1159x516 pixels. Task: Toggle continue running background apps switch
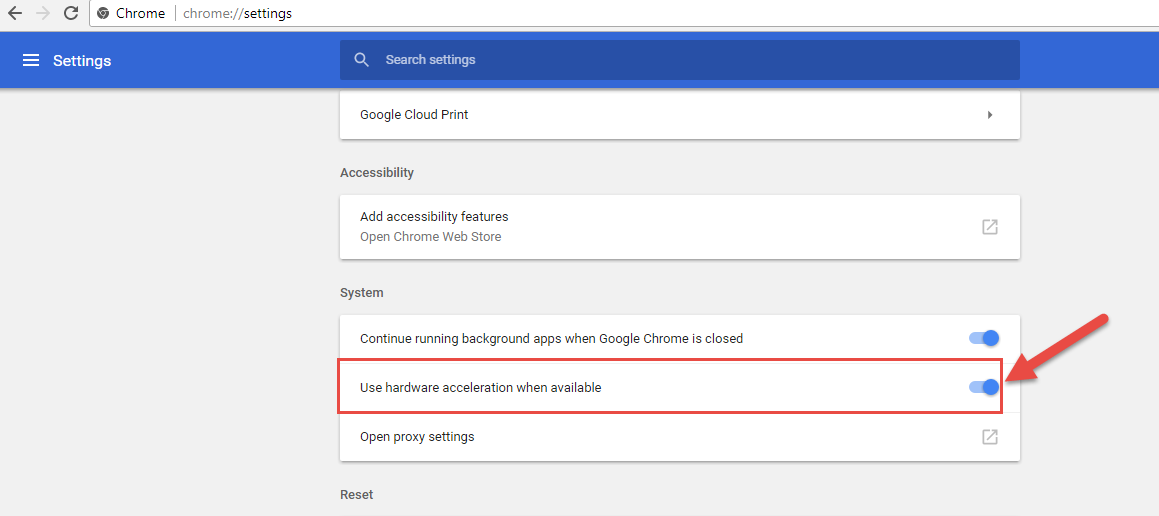coord(984,339)
